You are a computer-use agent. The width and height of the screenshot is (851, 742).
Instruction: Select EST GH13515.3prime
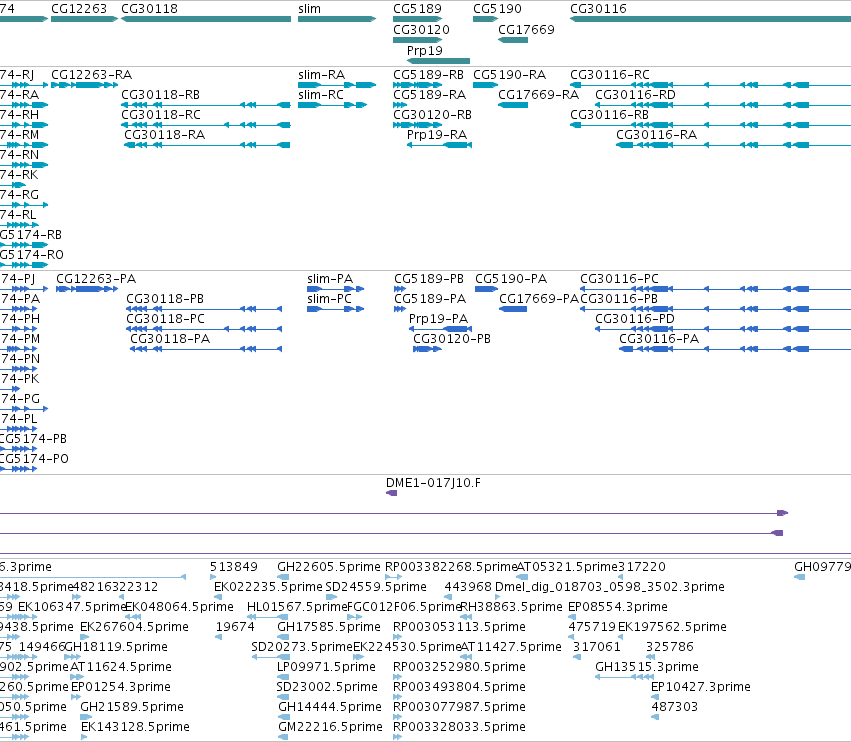tap(647, 667)
